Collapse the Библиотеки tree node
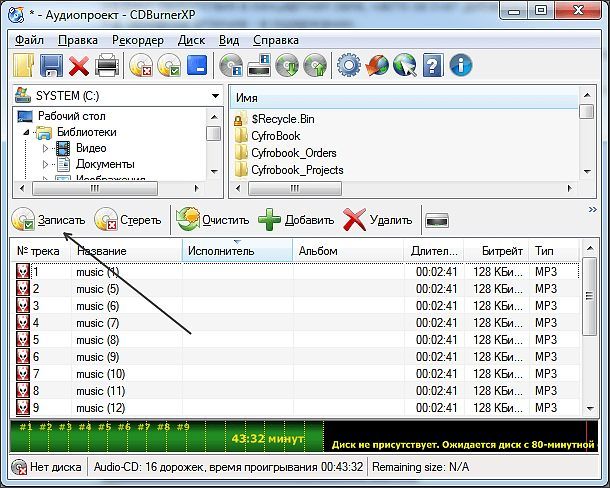The width and height of the screenshot is (610, 488). click(26, 132)
